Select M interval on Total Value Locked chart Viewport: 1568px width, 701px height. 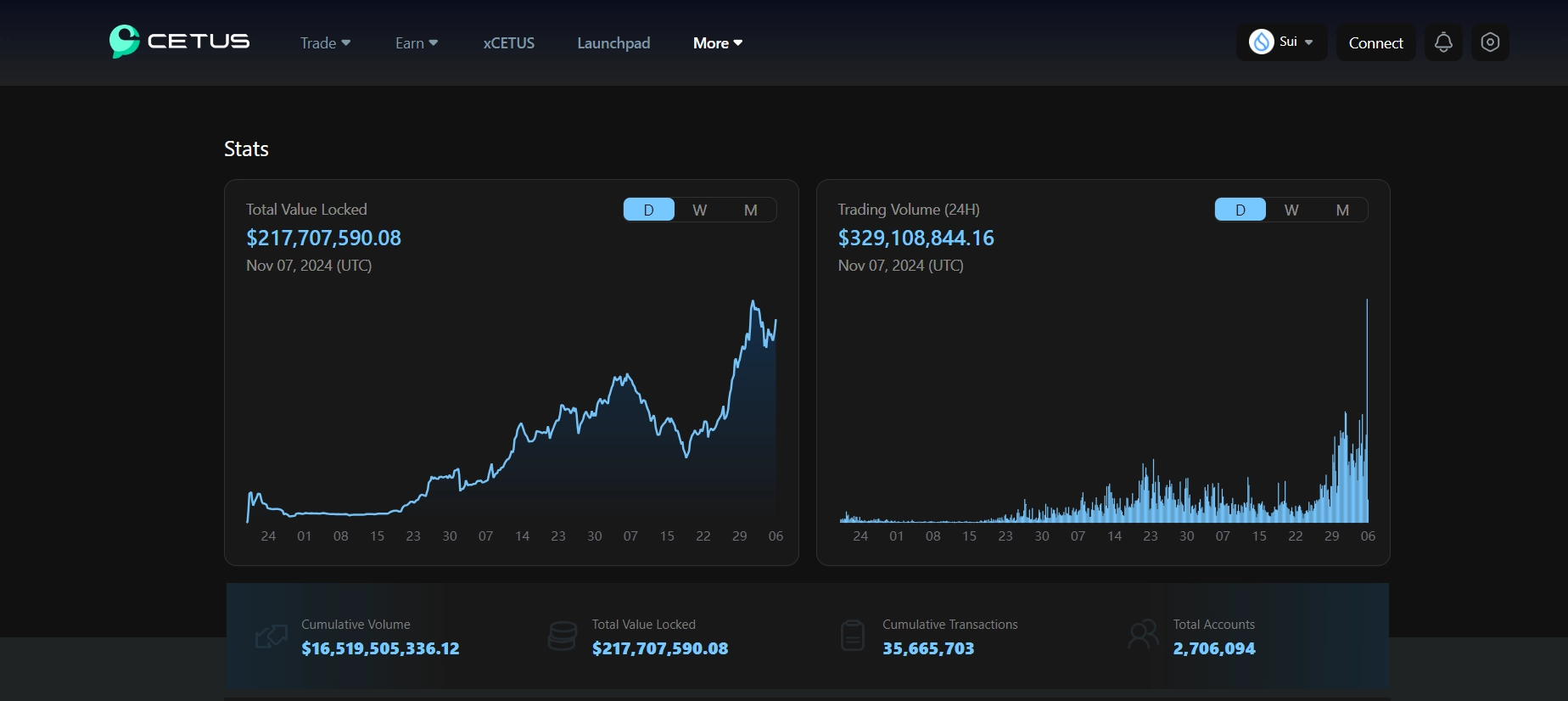751,210
